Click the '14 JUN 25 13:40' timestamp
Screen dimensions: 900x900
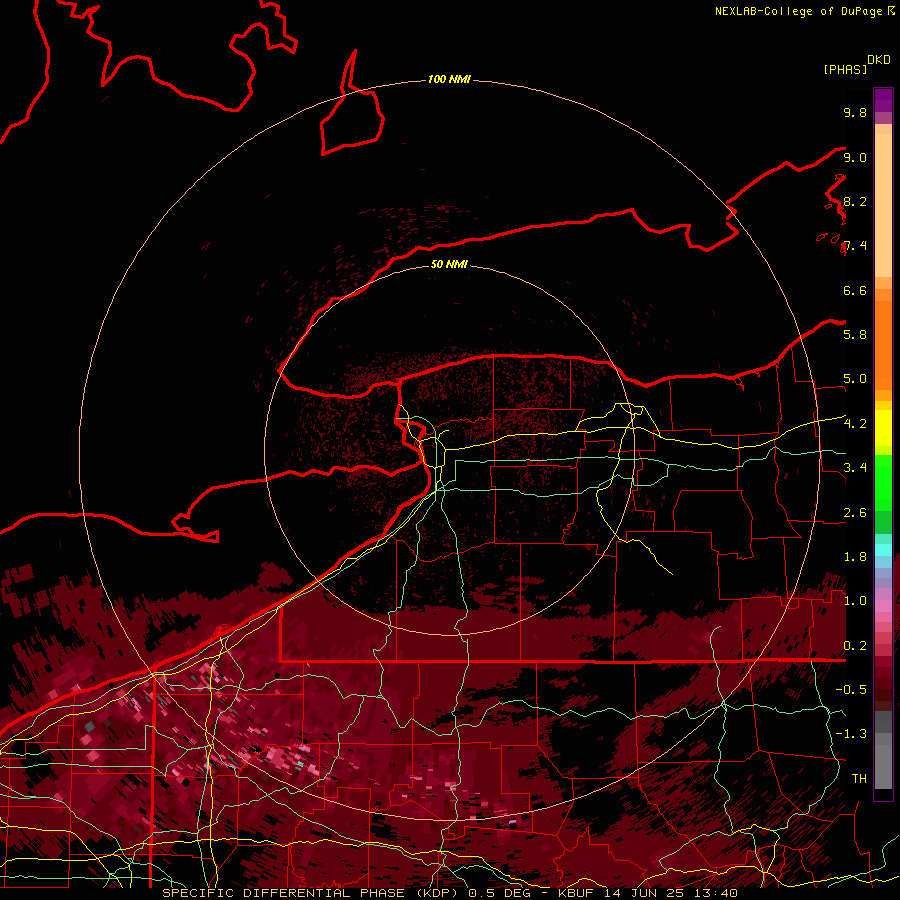(670, 893)
